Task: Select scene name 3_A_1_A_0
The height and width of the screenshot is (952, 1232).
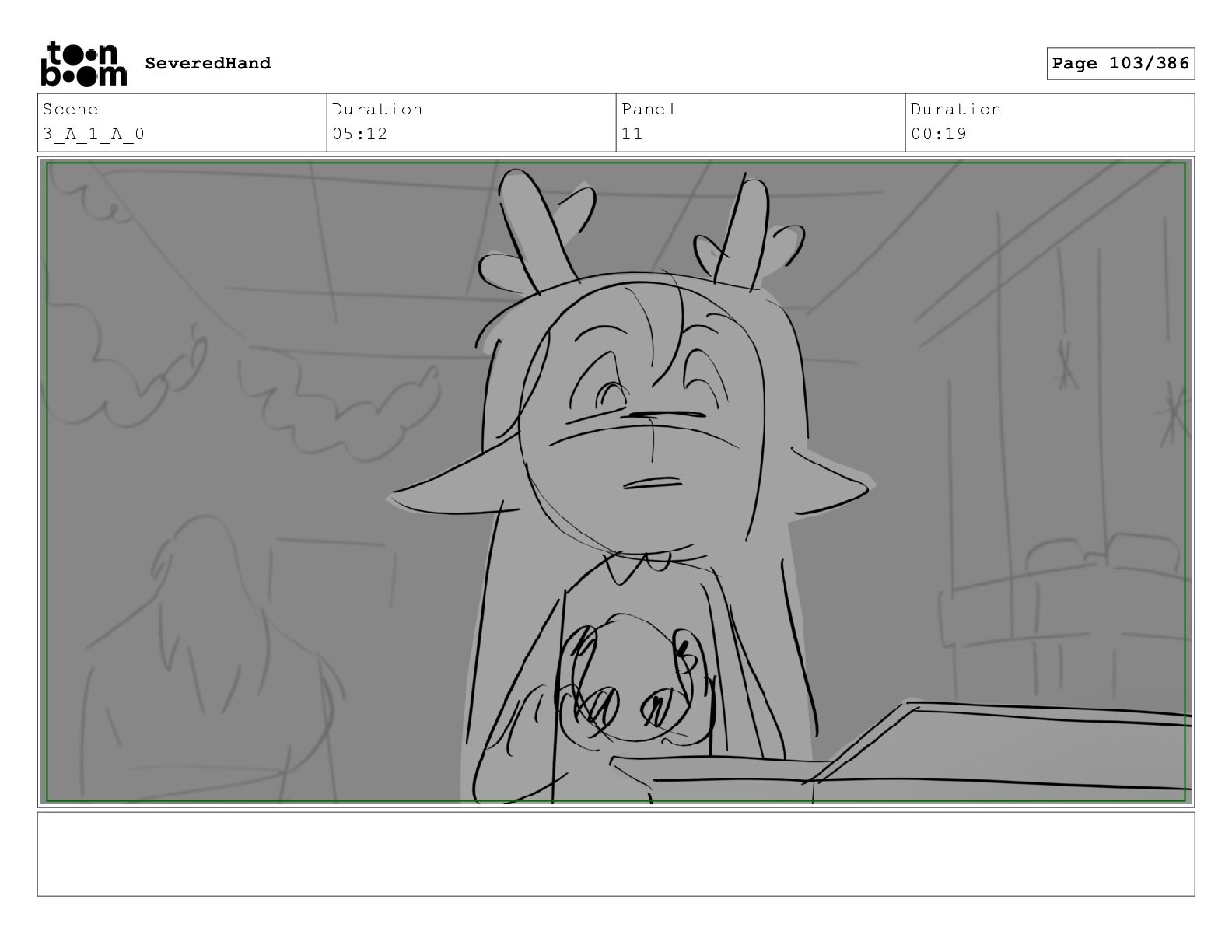Action: tap(93, 134)
